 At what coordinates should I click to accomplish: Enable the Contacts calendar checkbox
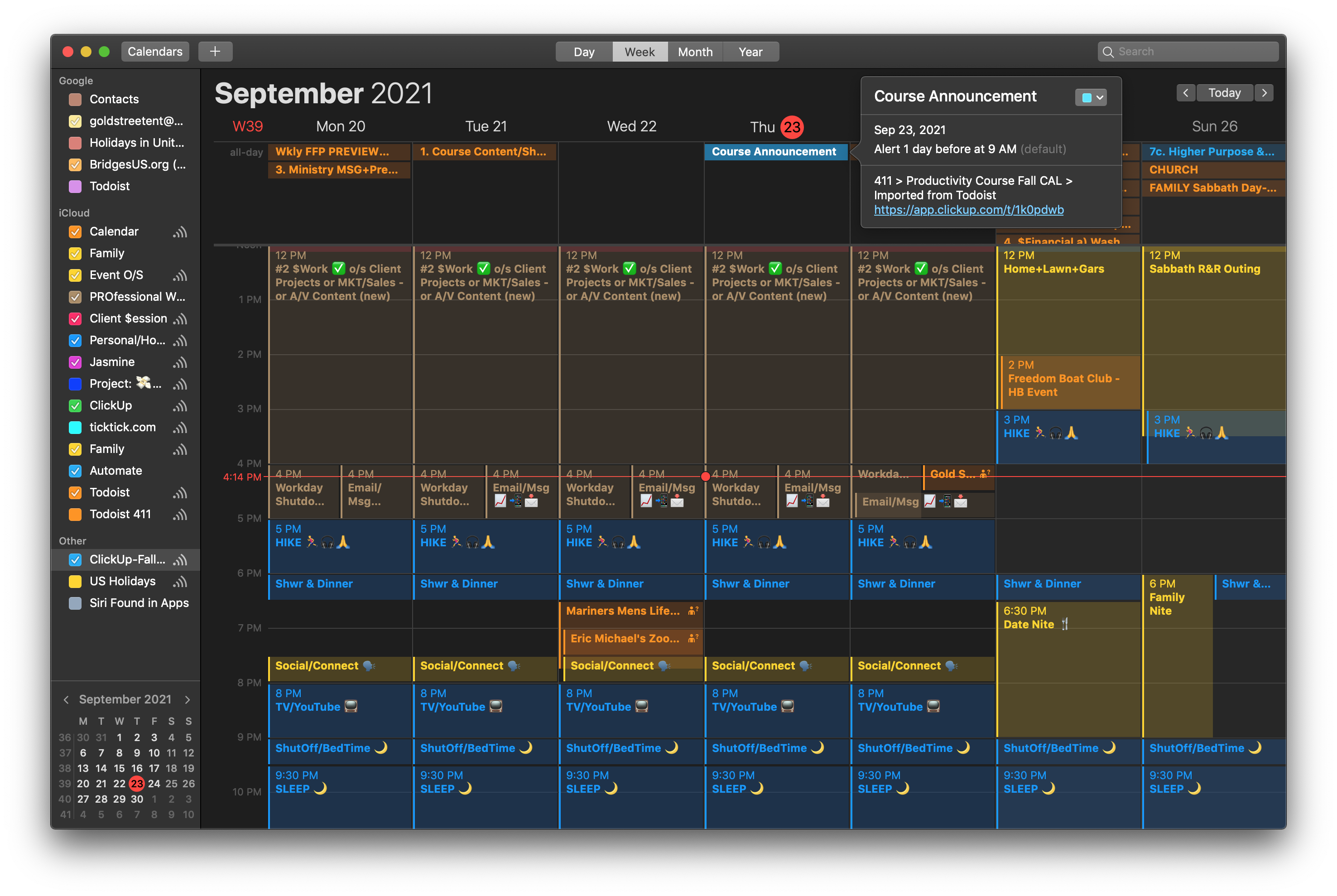[x=75, y=99]
